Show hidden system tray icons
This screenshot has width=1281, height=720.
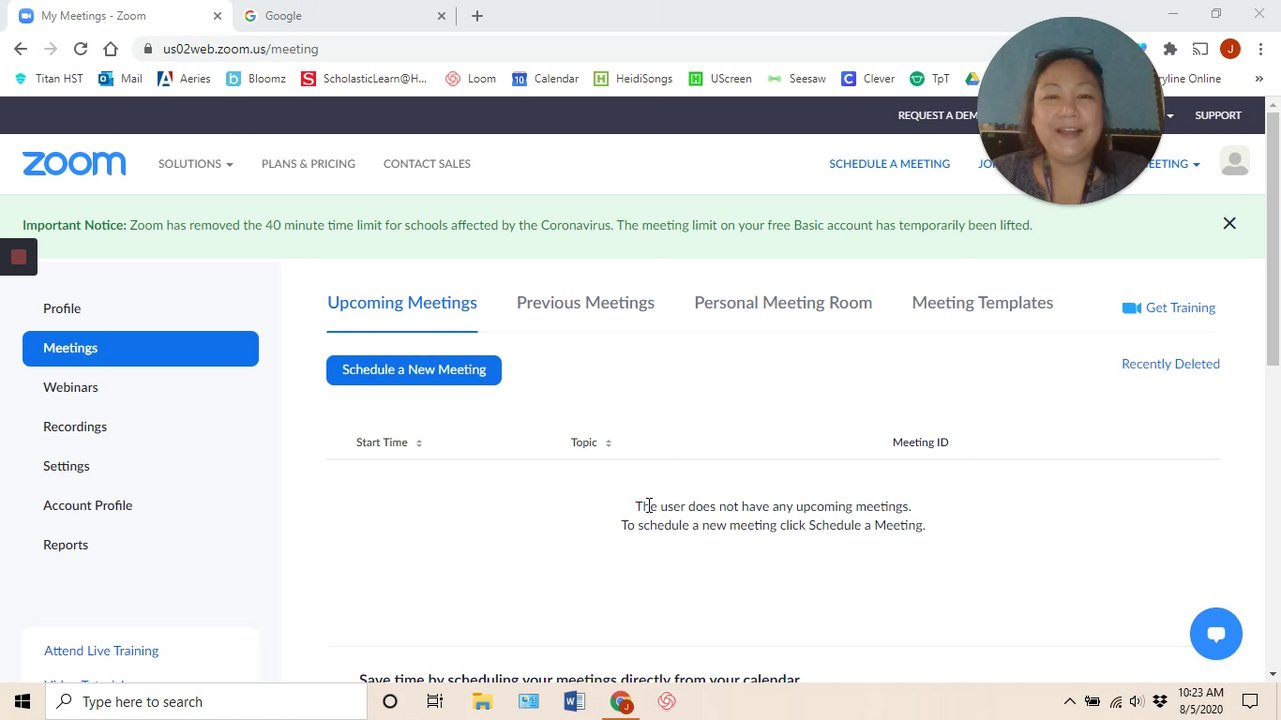(1069, 702)
